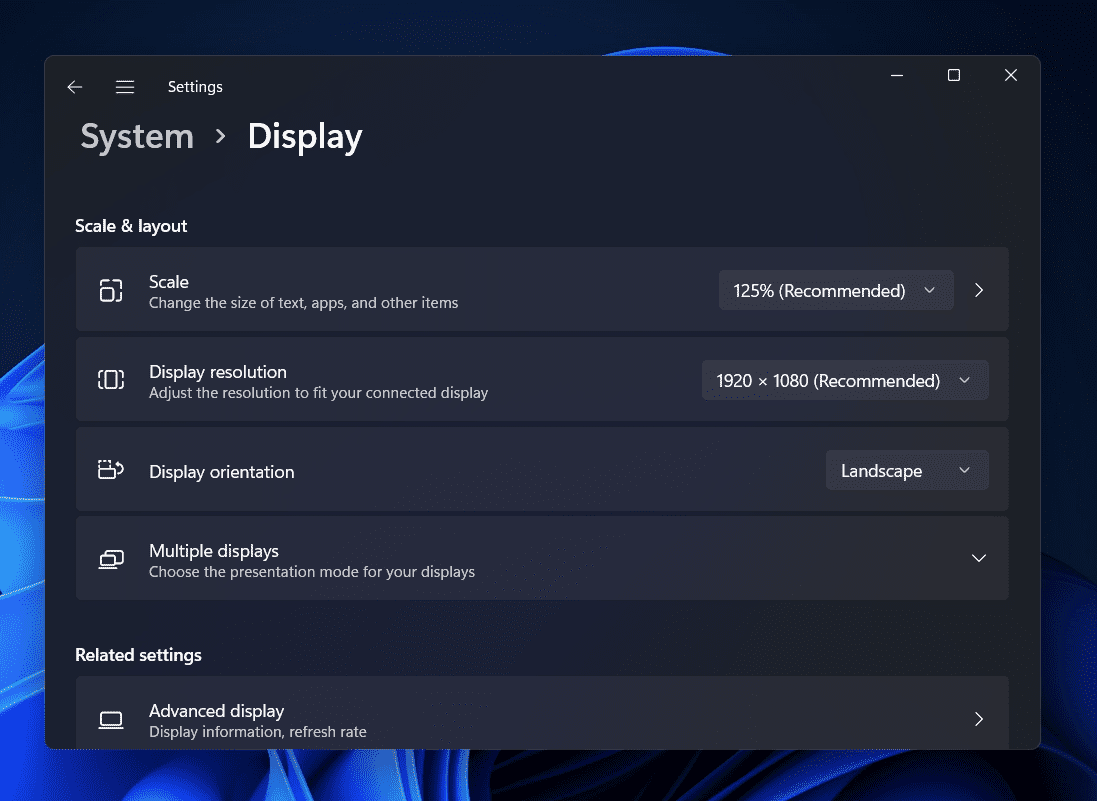Viewport: 1097px width, 801px height.
Task: Click the Scale icon in Scale & layout
Action: [x=111, y=290]
